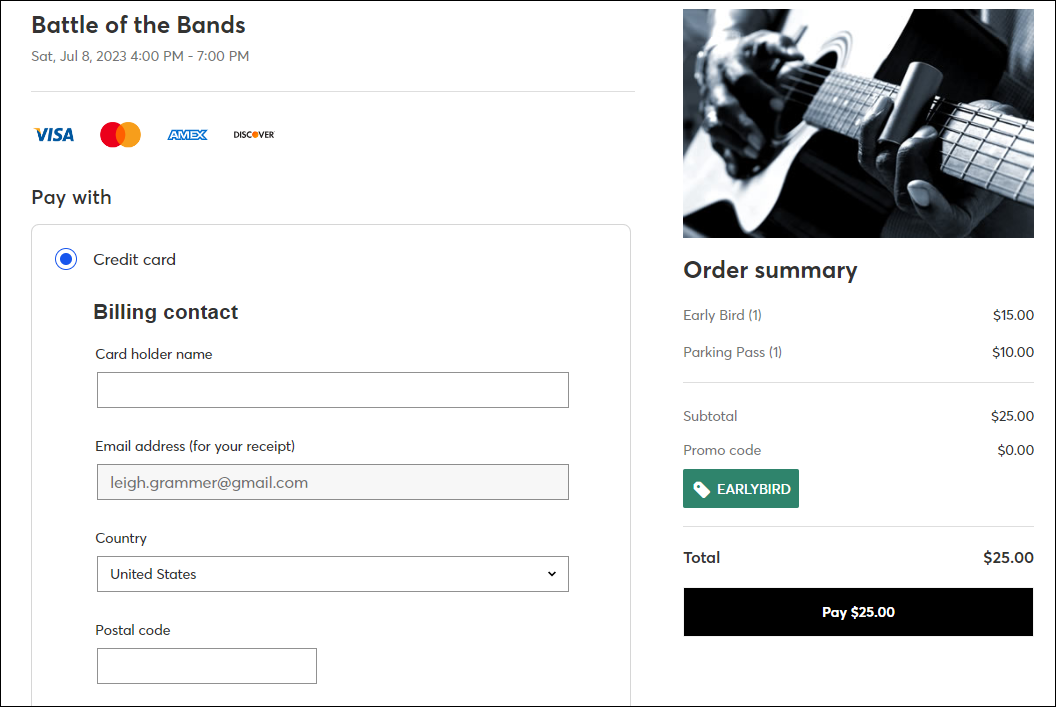Click the Visa card logo
The height and width of the screenshot is (707, 1056).
click(54, 135)
